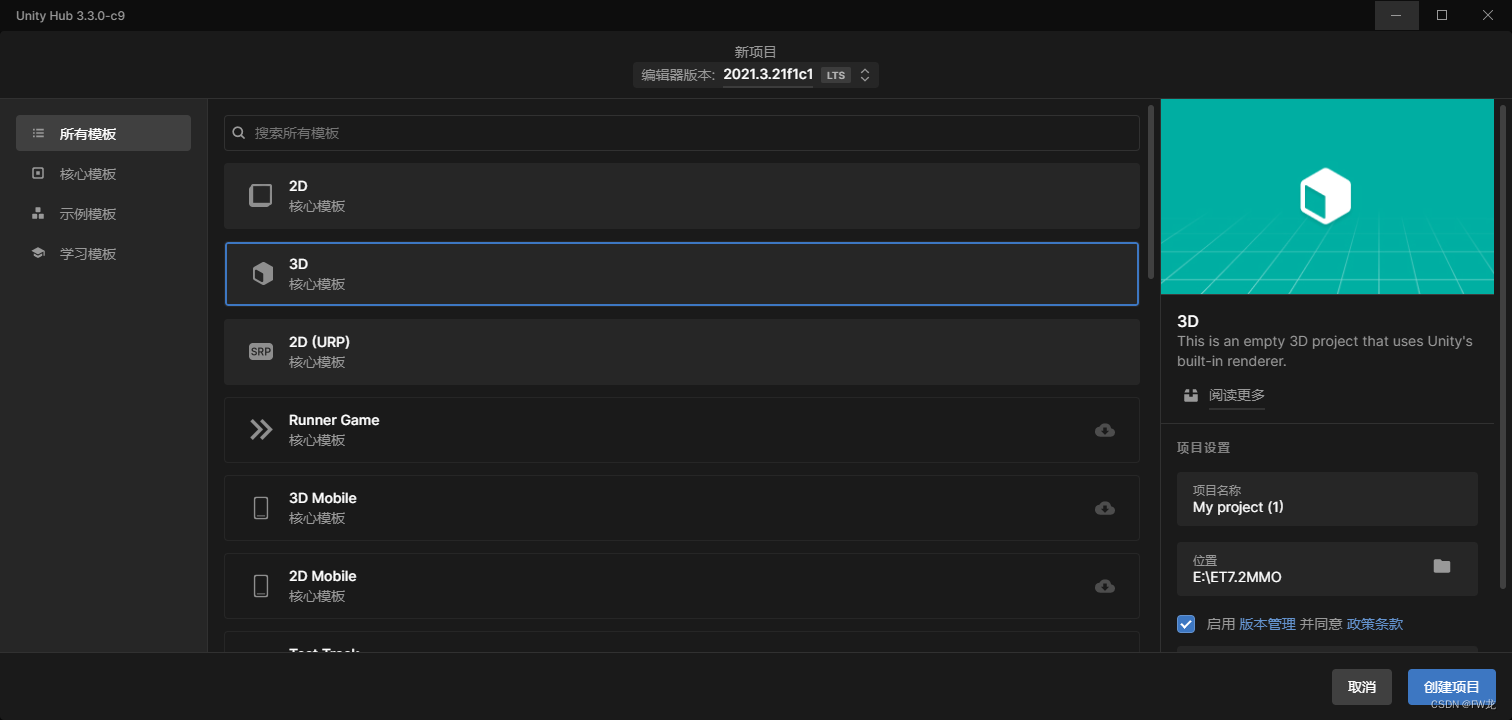Minimize the Unity Hub window
Viewport: 1512px width, 720px height.
pyautogui.click(x=1397, y=15)
